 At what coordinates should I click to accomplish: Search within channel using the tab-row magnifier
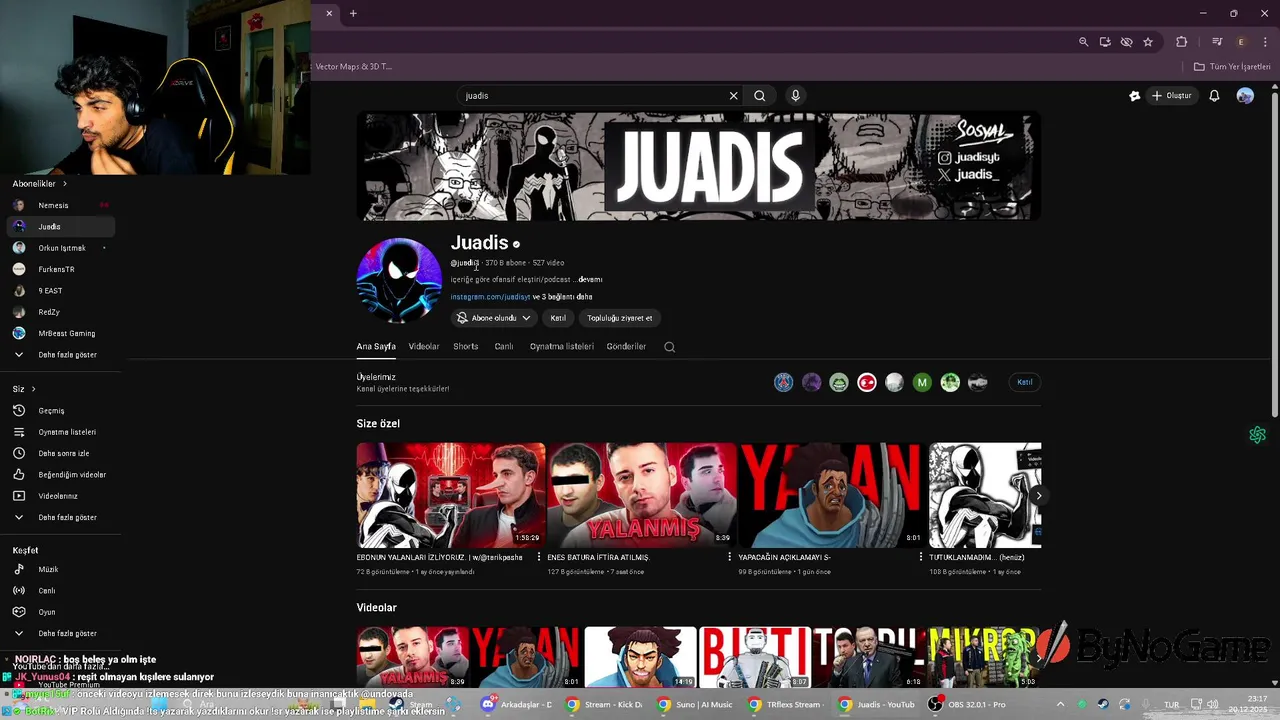coord(670,347)
